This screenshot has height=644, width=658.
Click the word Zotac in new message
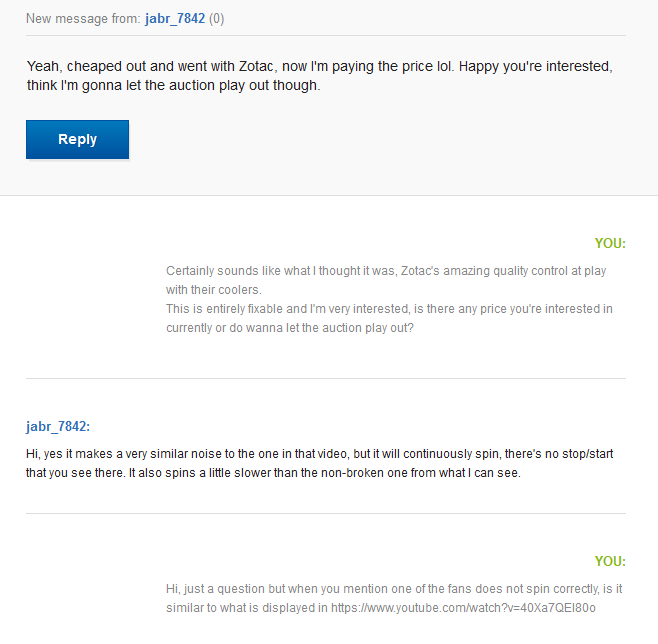[256, 66]
